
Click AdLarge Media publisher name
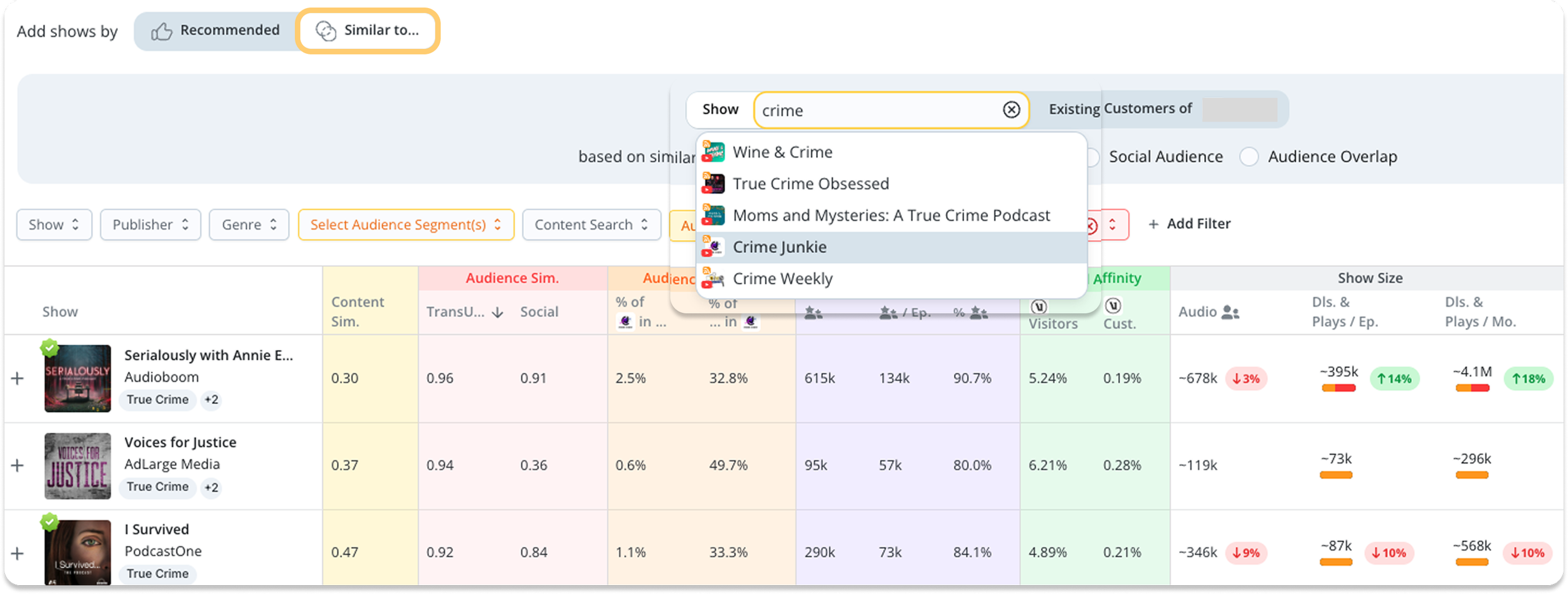pos(172,464)
